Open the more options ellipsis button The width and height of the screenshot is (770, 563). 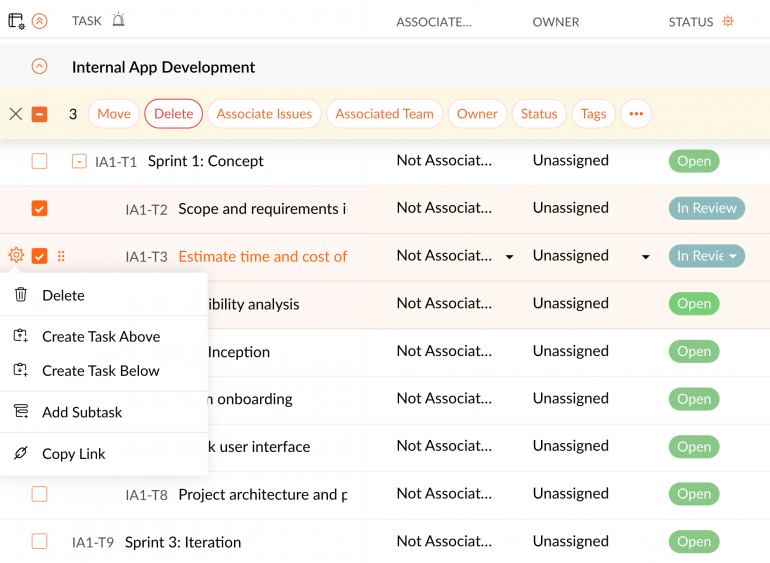(x=636, y=114)
